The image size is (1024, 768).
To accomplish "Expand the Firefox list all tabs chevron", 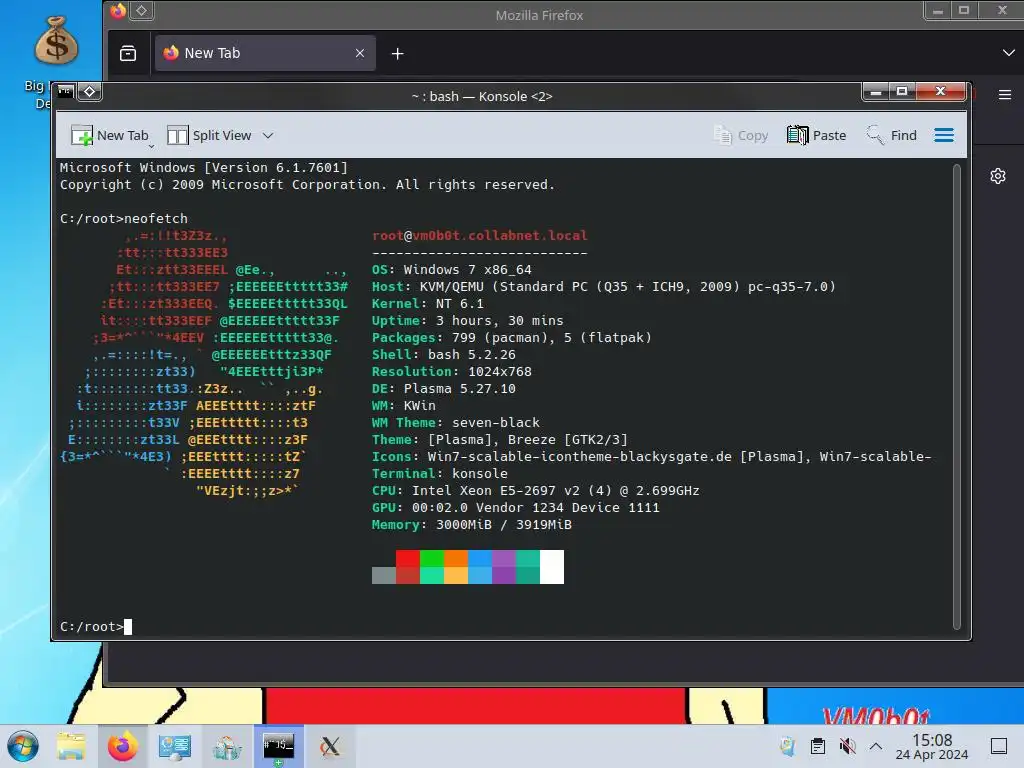I will (x=1008, y=53).
